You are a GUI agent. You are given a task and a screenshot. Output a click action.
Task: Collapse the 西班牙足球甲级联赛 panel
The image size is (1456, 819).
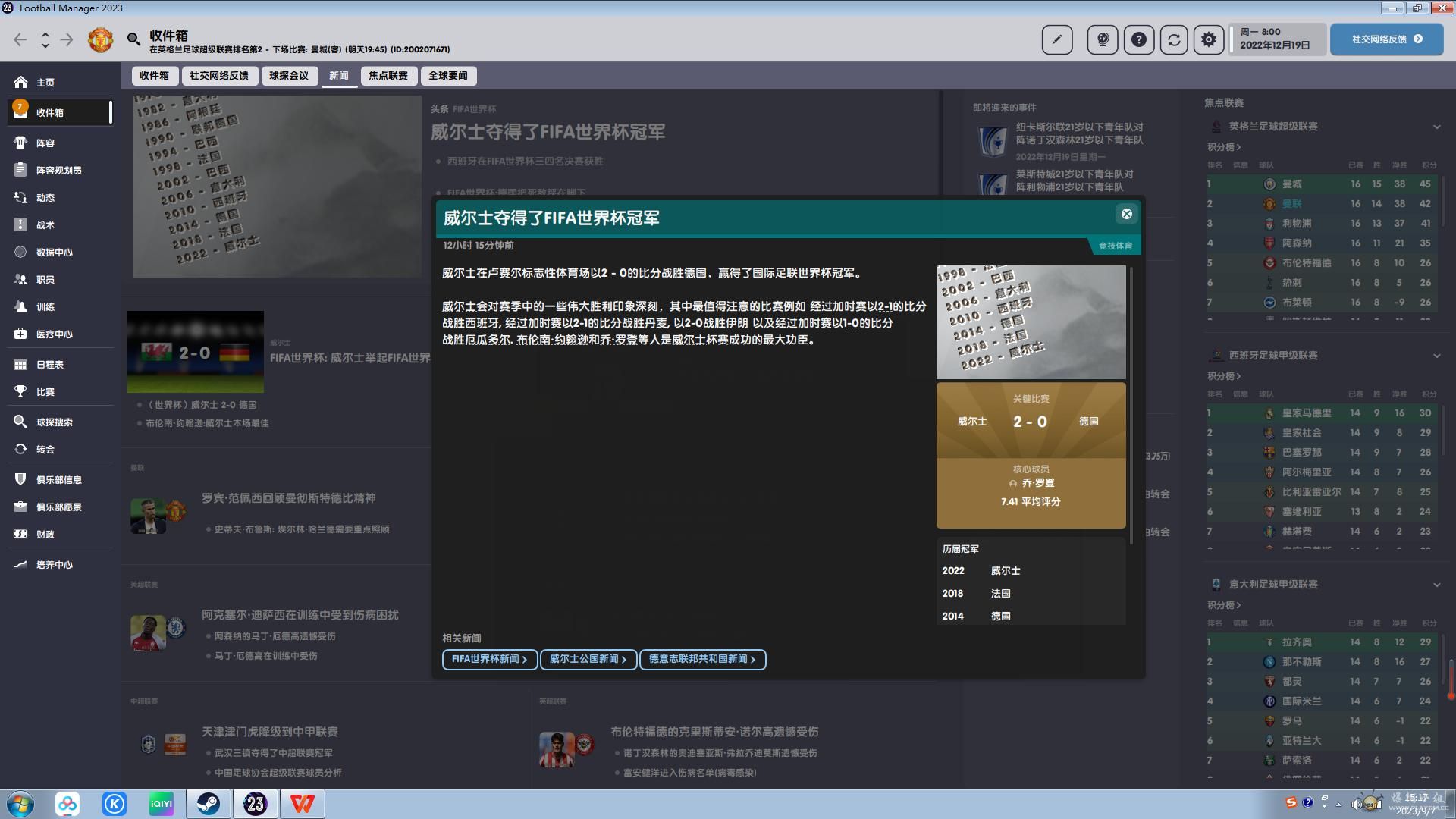pyautogui.click(x=1436, y=356)
